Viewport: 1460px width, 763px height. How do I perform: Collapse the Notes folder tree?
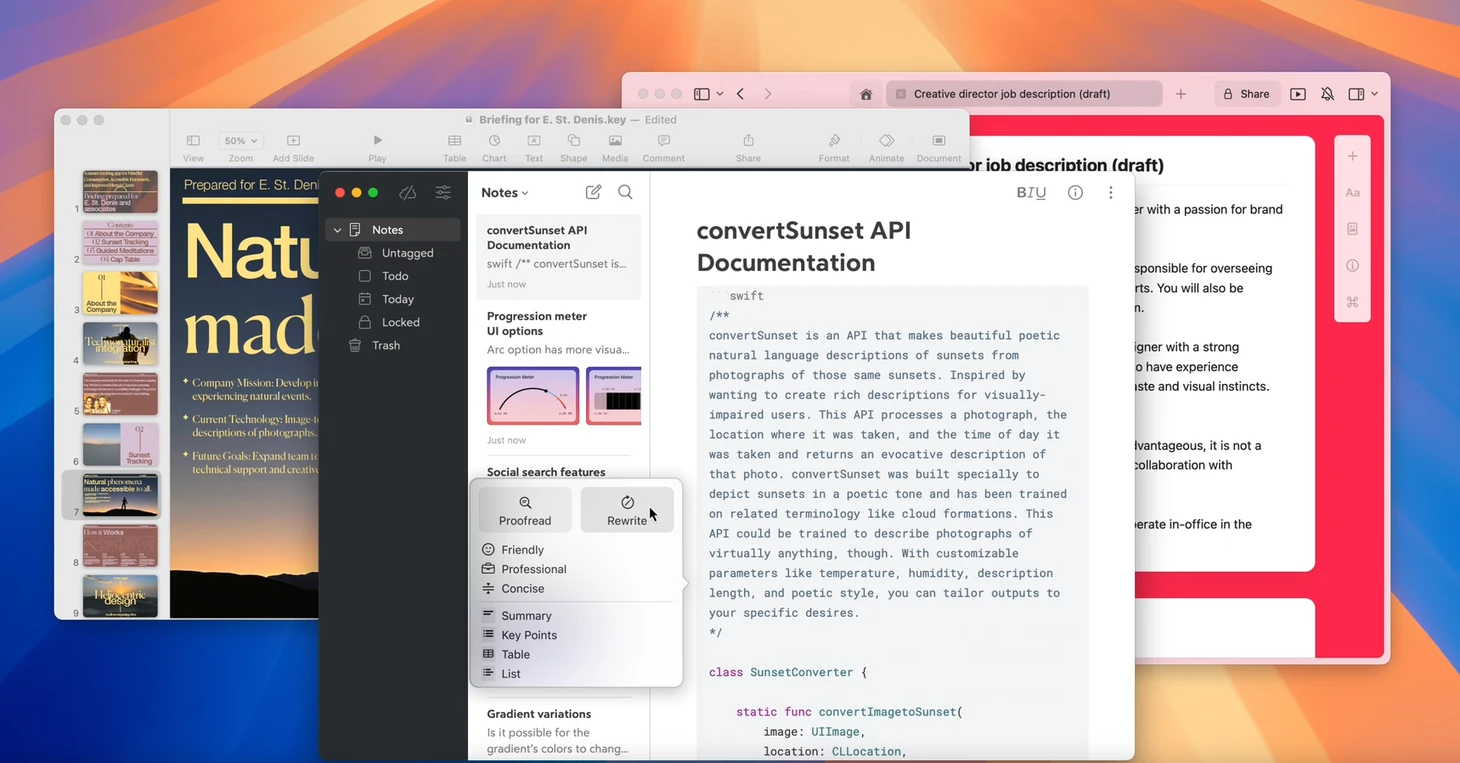[x=337, y=230]
